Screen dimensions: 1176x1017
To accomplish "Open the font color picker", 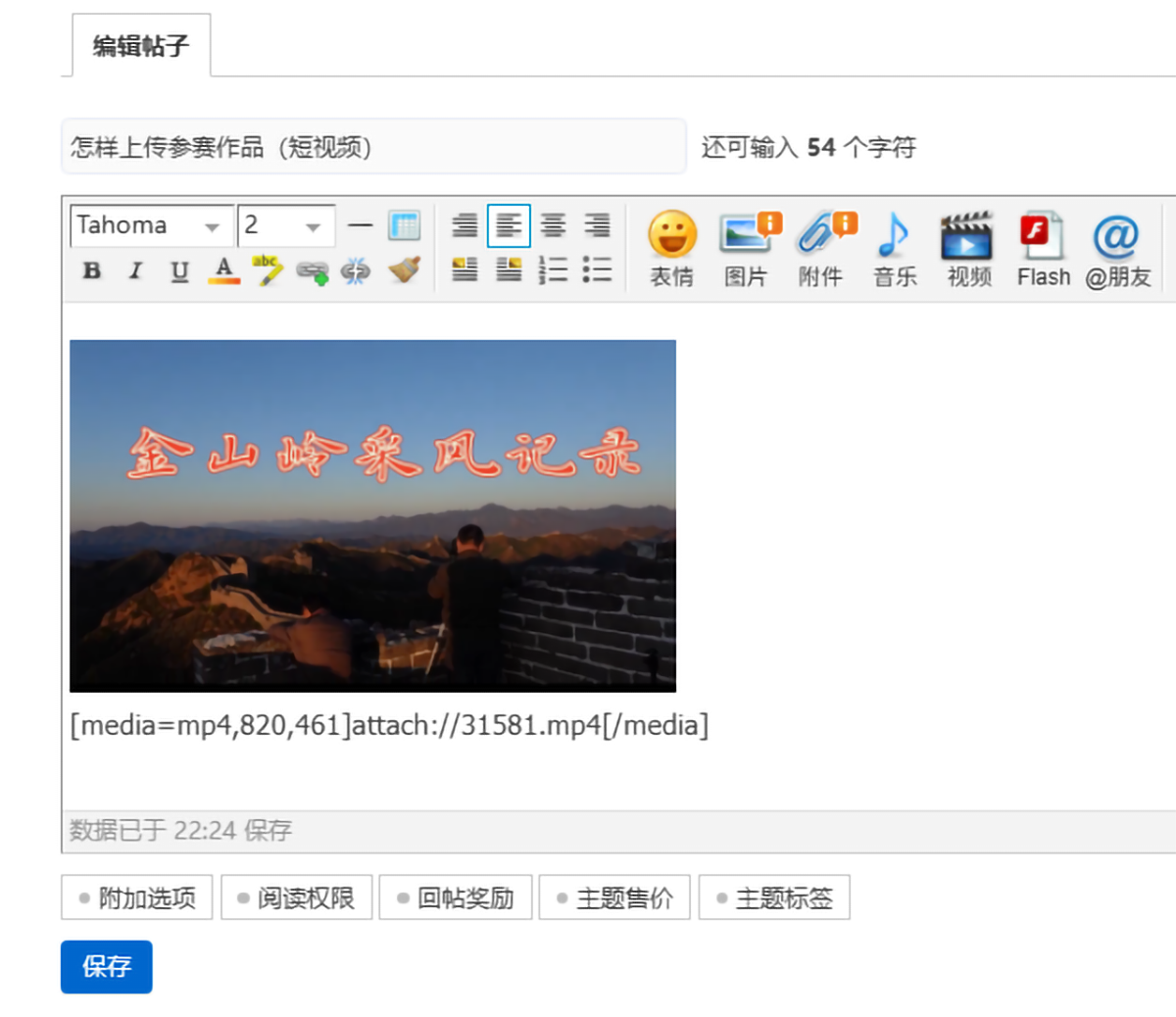I will pos(223,270).
